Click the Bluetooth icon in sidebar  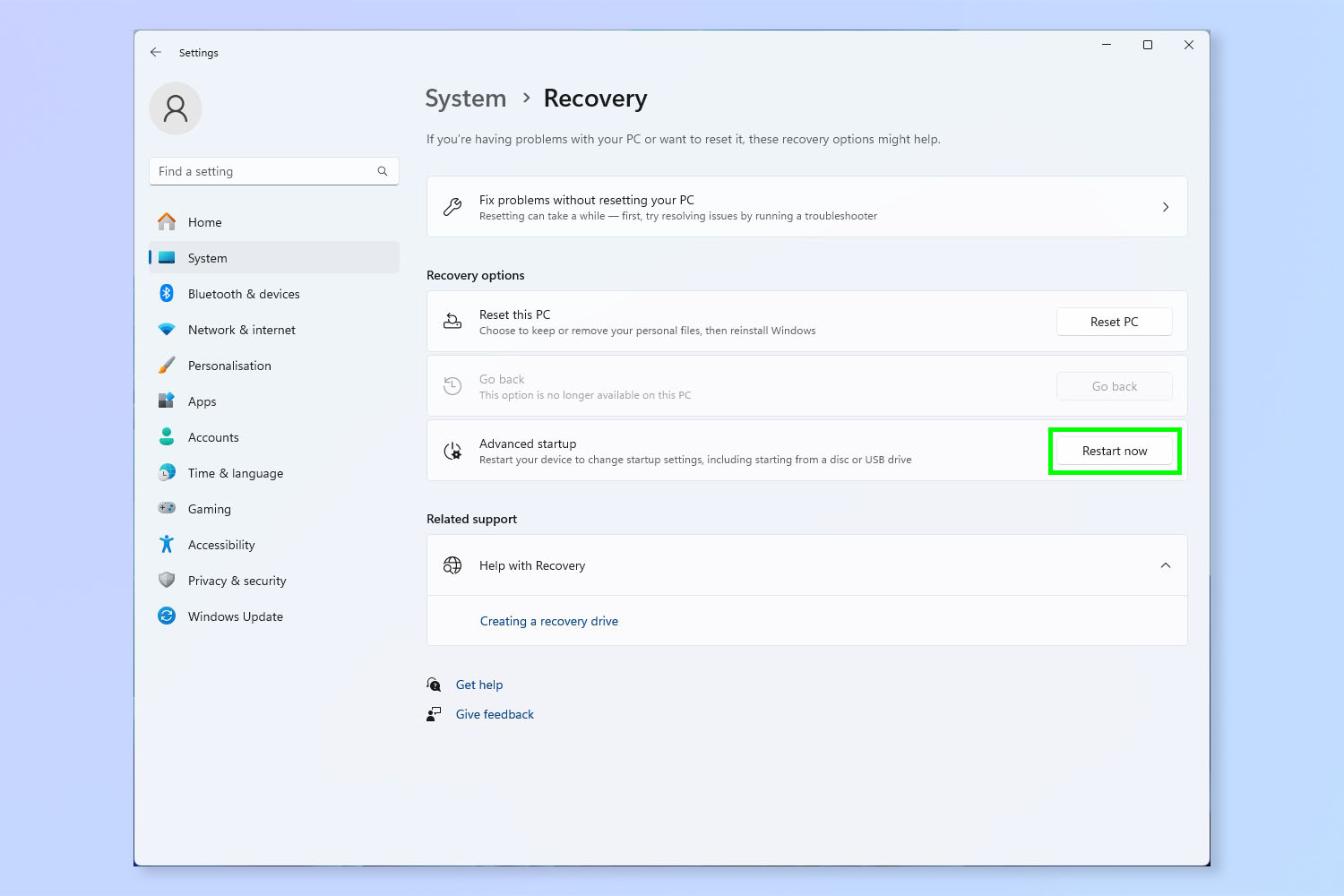point(167,293)
